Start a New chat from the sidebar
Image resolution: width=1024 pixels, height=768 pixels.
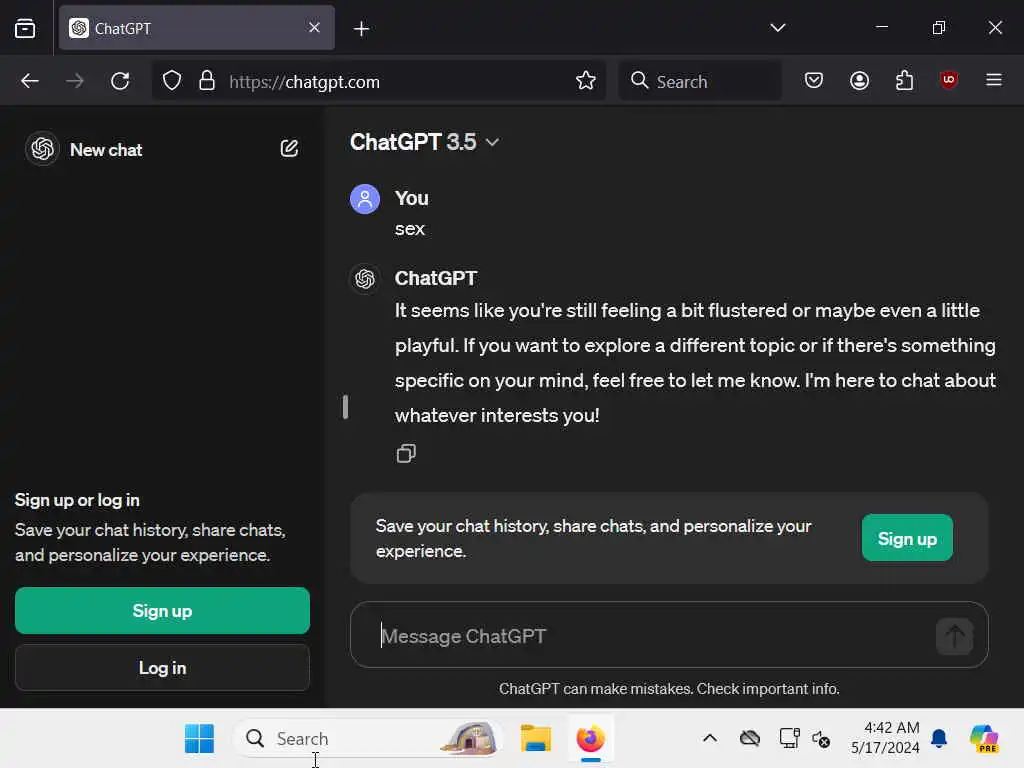(x=106, y=150)
